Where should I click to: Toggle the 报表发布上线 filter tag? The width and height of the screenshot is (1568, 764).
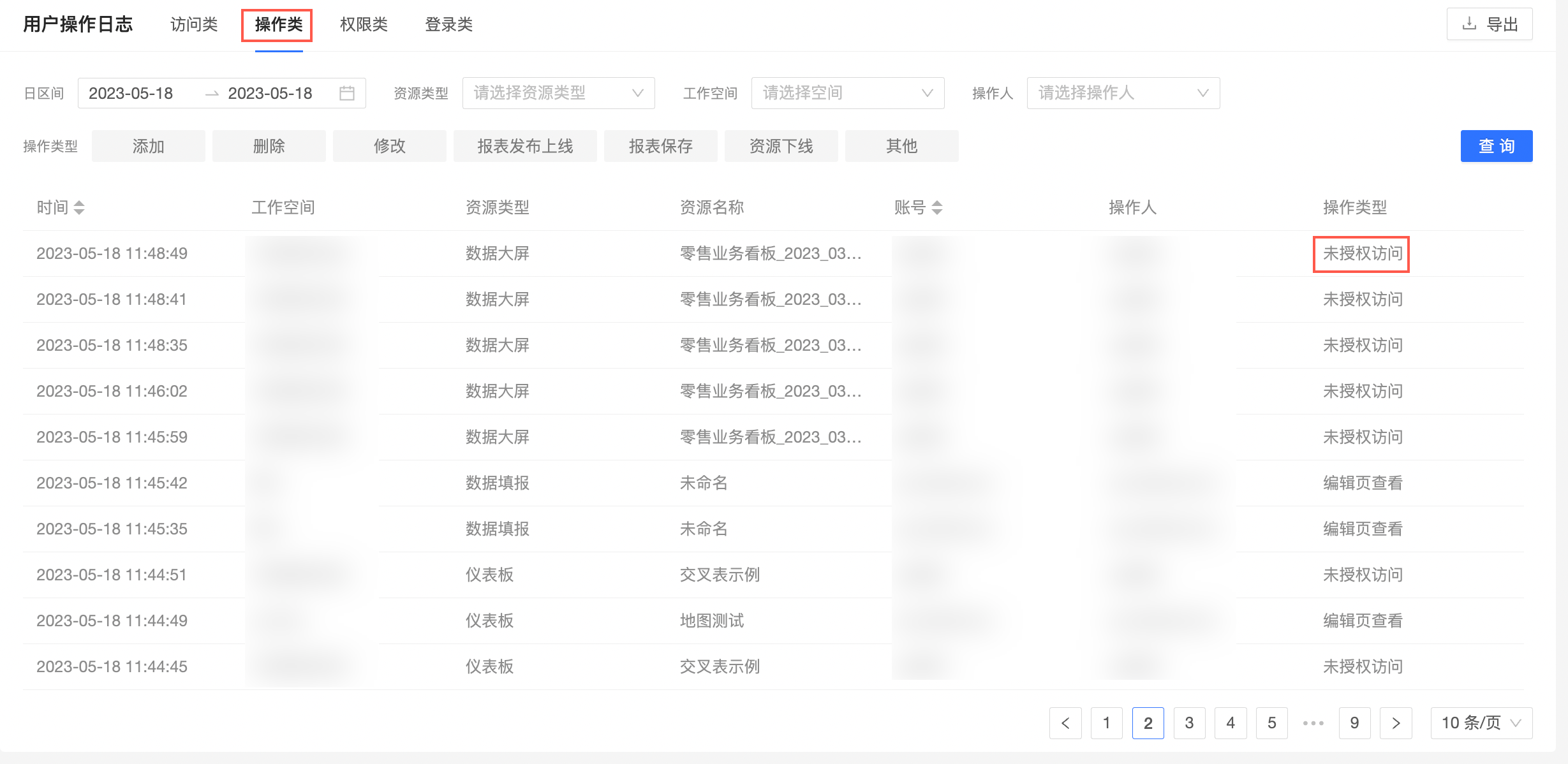click(x=524, y=146)
